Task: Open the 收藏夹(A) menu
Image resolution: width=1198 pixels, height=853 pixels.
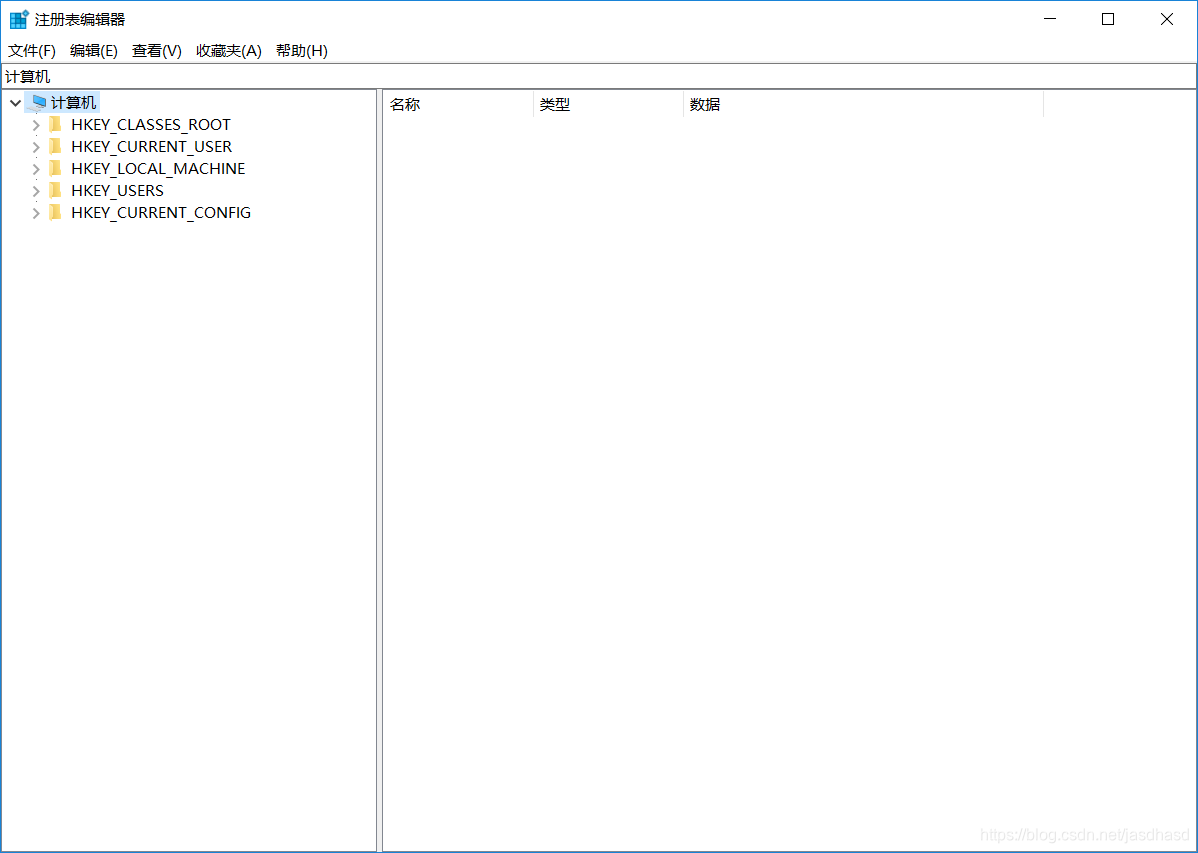Action: tap(228, 50)
